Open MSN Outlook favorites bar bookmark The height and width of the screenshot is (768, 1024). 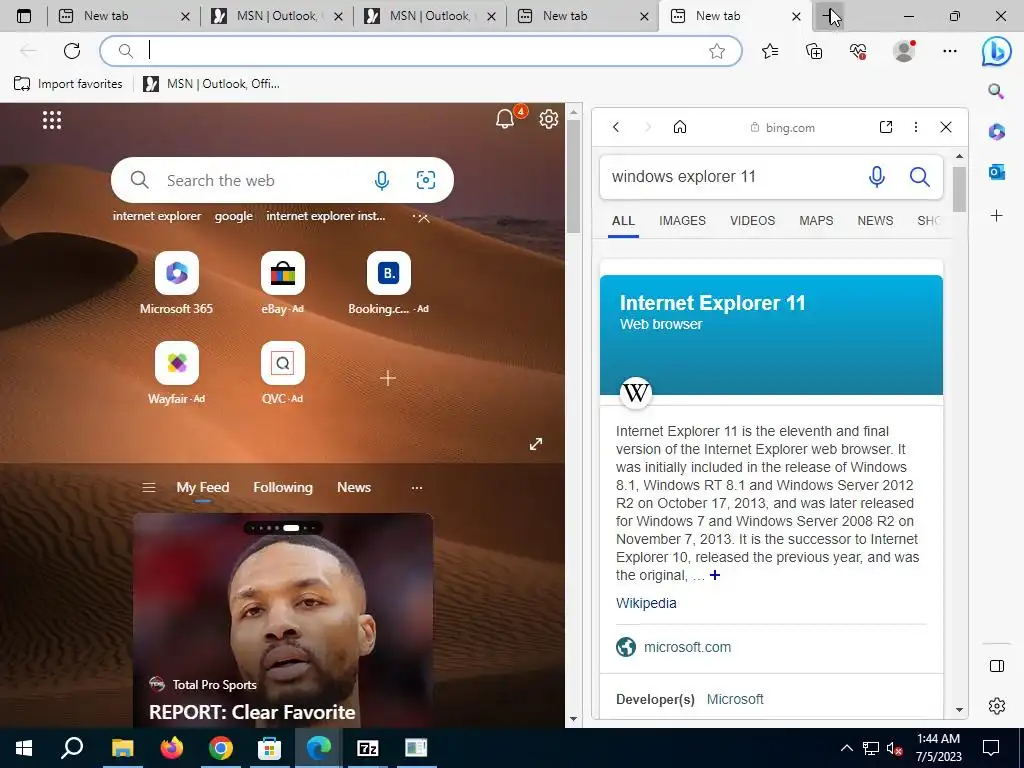pyautogui.click(x=212, y=84)
